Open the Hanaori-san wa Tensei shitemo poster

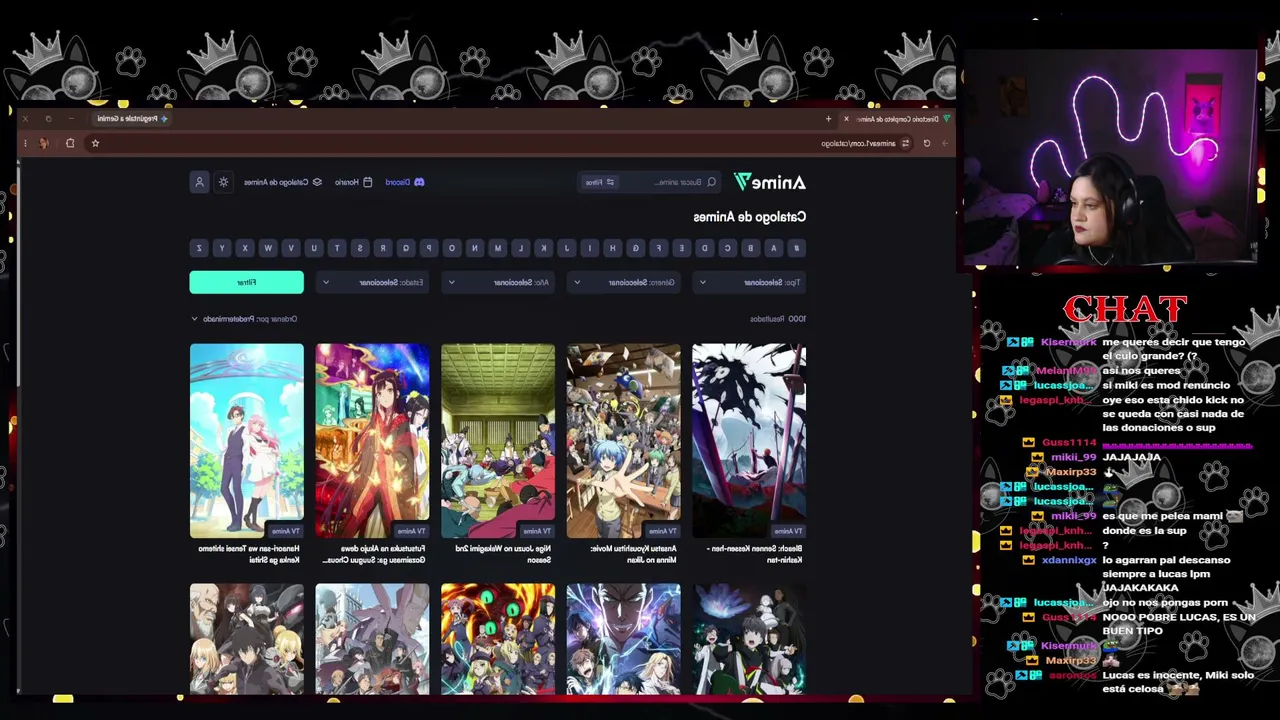[246, 441]
